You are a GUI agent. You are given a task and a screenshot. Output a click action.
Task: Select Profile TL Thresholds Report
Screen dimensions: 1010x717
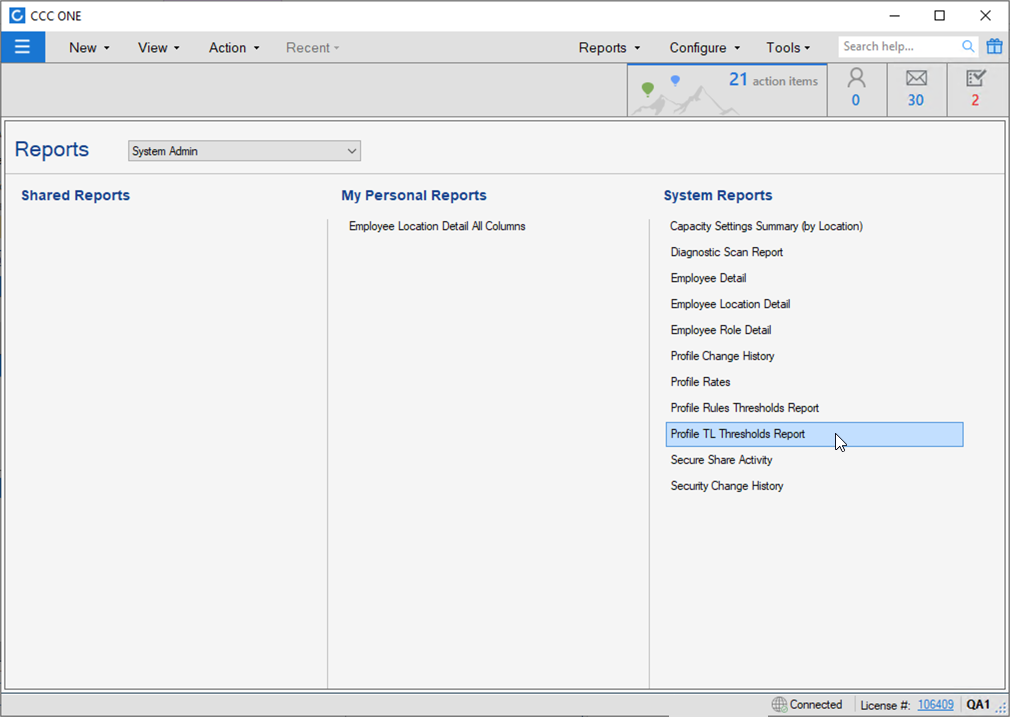814,434
